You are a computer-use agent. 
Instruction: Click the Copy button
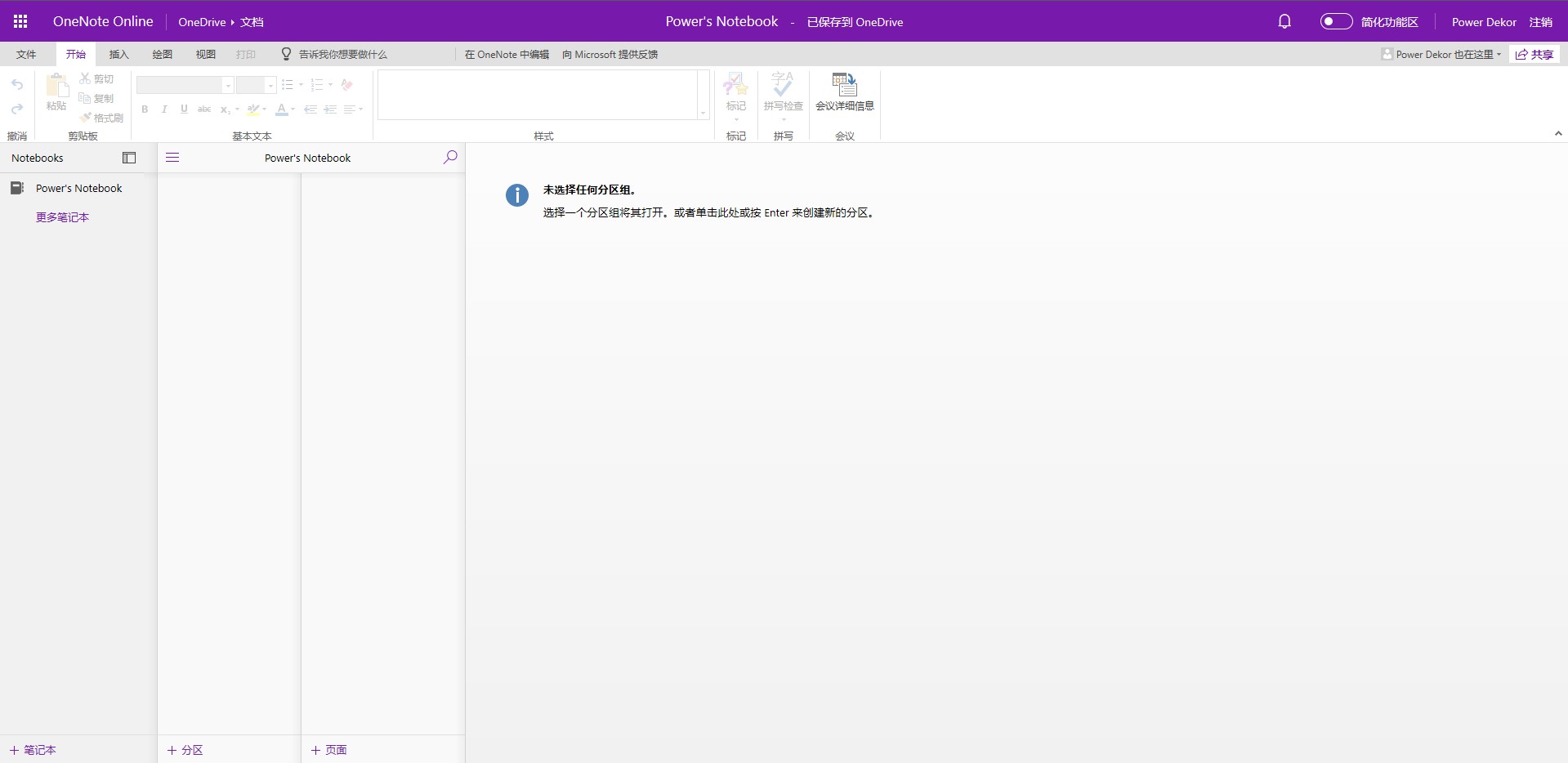96,98
